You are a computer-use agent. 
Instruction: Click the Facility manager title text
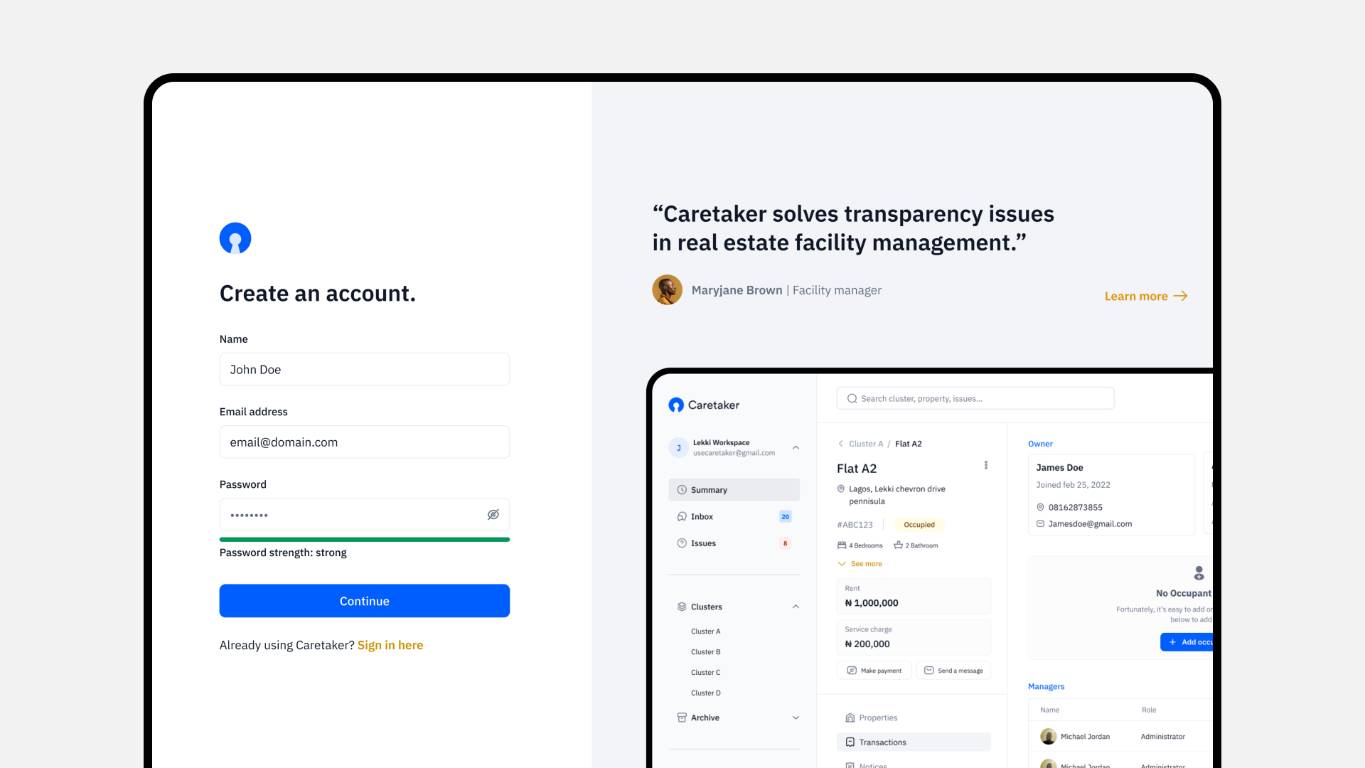coord(837,290)
